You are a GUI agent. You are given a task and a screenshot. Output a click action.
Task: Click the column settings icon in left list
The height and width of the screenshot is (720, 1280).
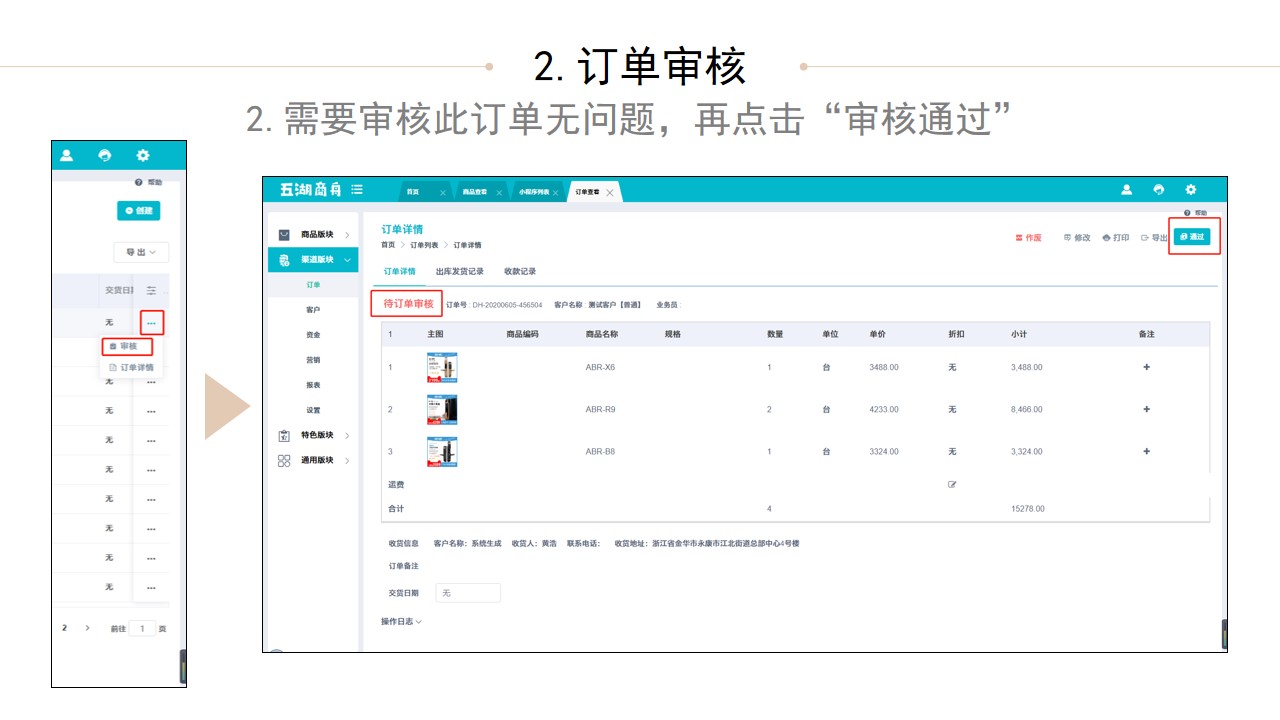[151, 290]
